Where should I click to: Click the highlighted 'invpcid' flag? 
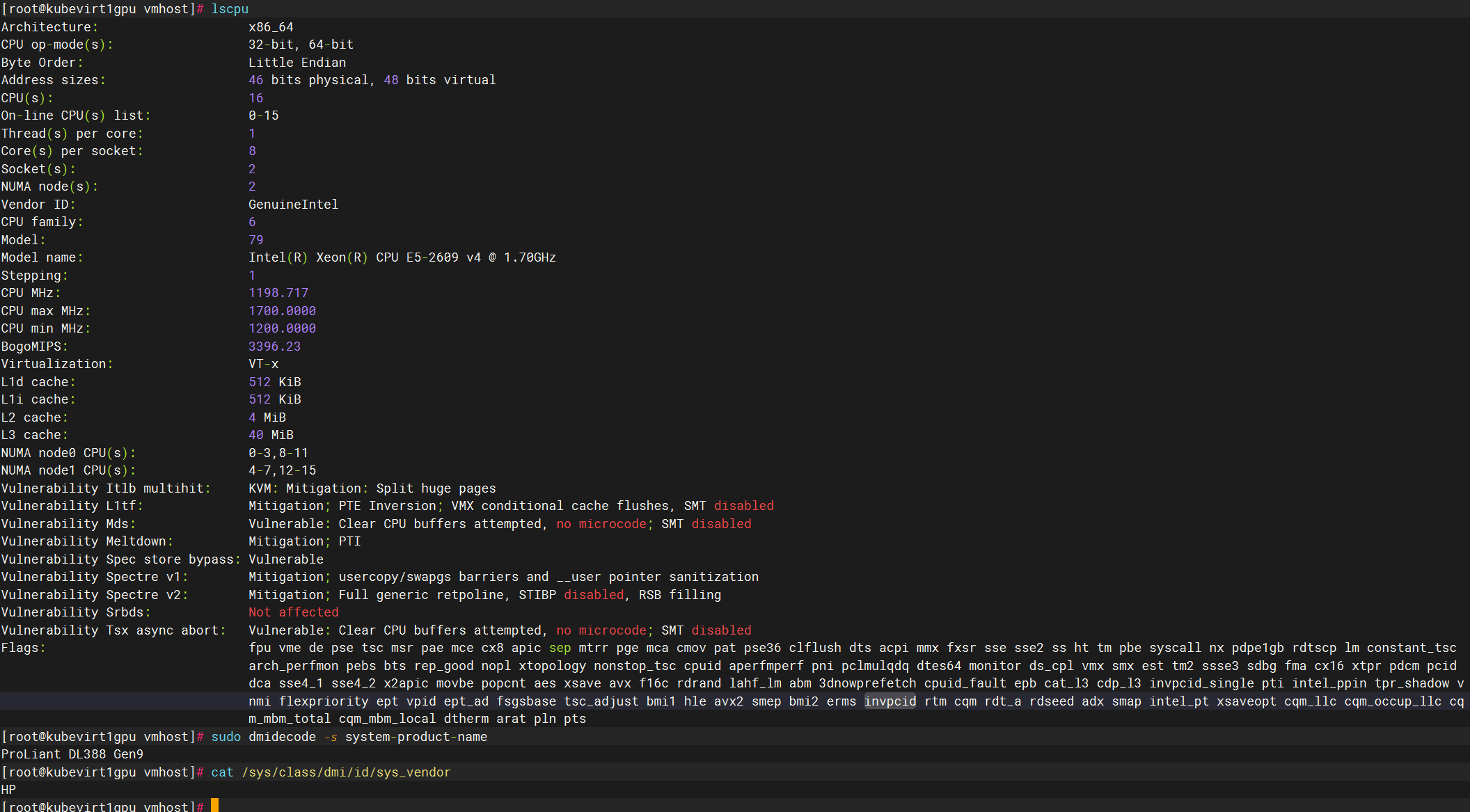pyautogui.click(x=890, y=701)
